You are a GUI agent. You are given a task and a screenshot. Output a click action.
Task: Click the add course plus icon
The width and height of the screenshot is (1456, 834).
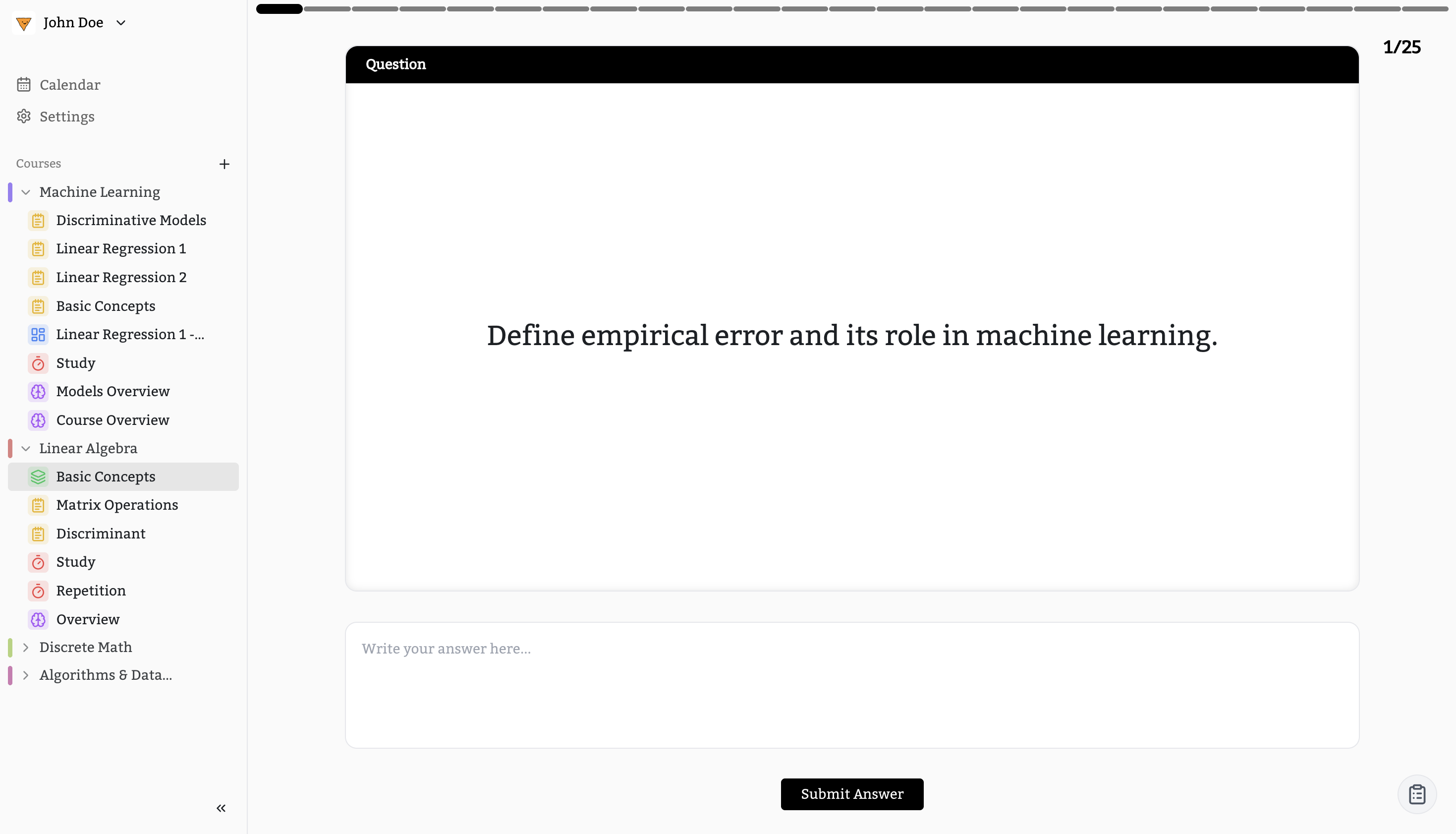(x=224, y=165)
